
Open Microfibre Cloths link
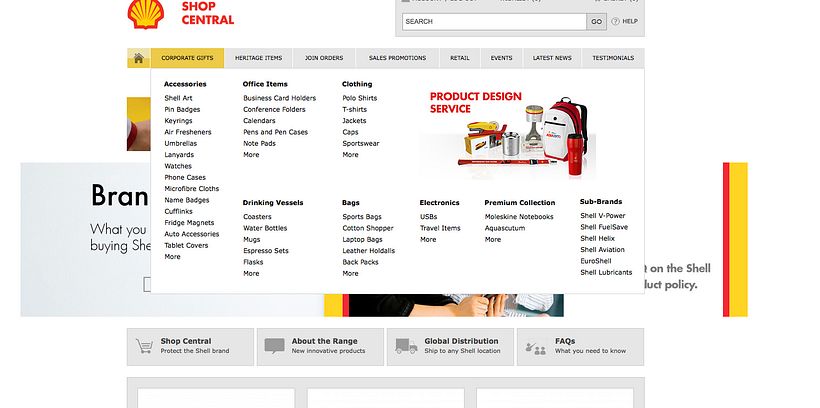click(x=191, y=189)
